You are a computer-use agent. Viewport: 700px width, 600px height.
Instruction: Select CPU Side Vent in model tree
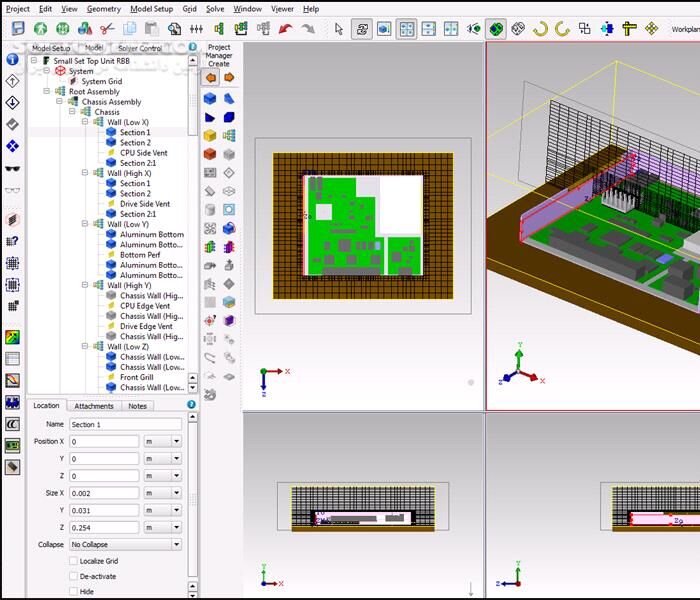click(x=145, y=153)
